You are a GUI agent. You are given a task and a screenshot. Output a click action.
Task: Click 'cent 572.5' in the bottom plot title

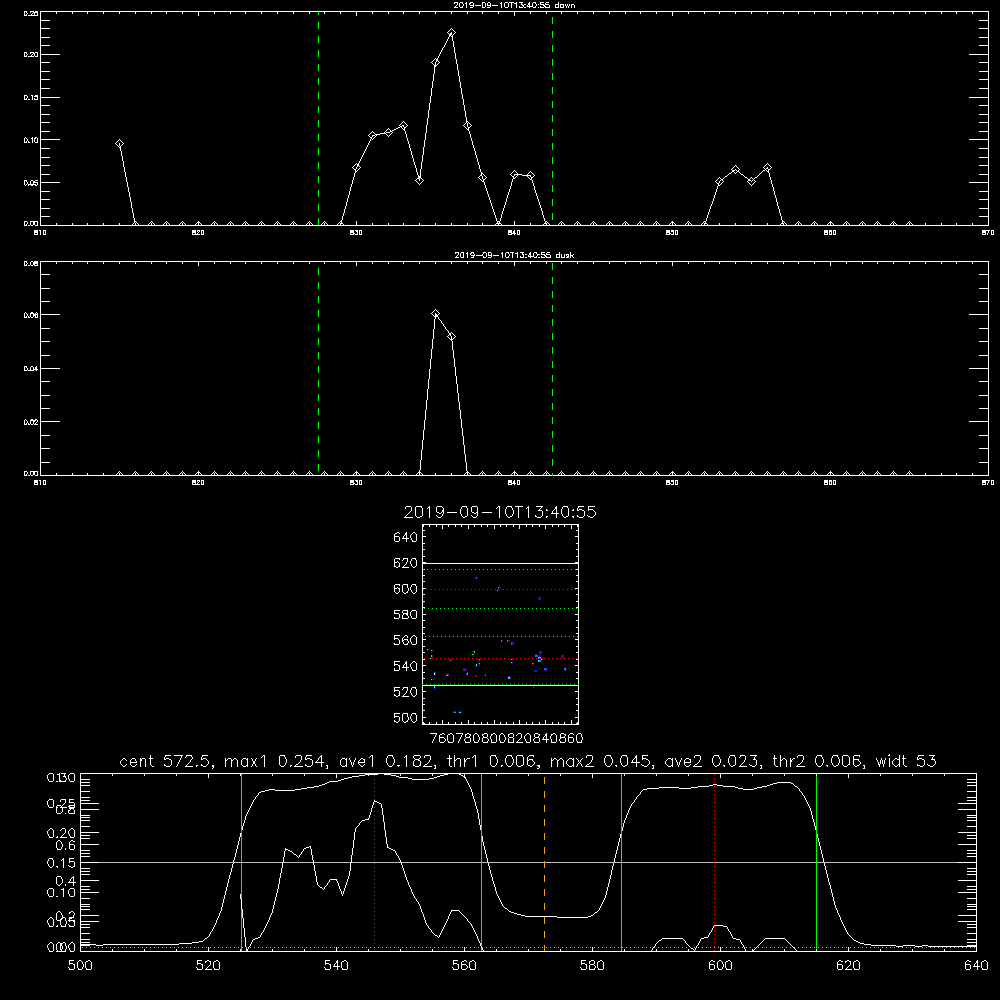click(168, 761)
